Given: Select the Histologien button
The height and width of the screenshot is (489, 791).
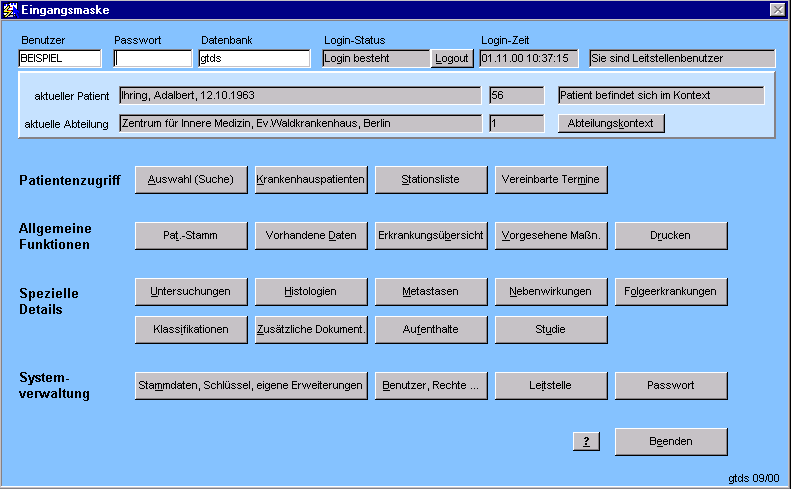Looking at the screenshot, I should [311, 292].
